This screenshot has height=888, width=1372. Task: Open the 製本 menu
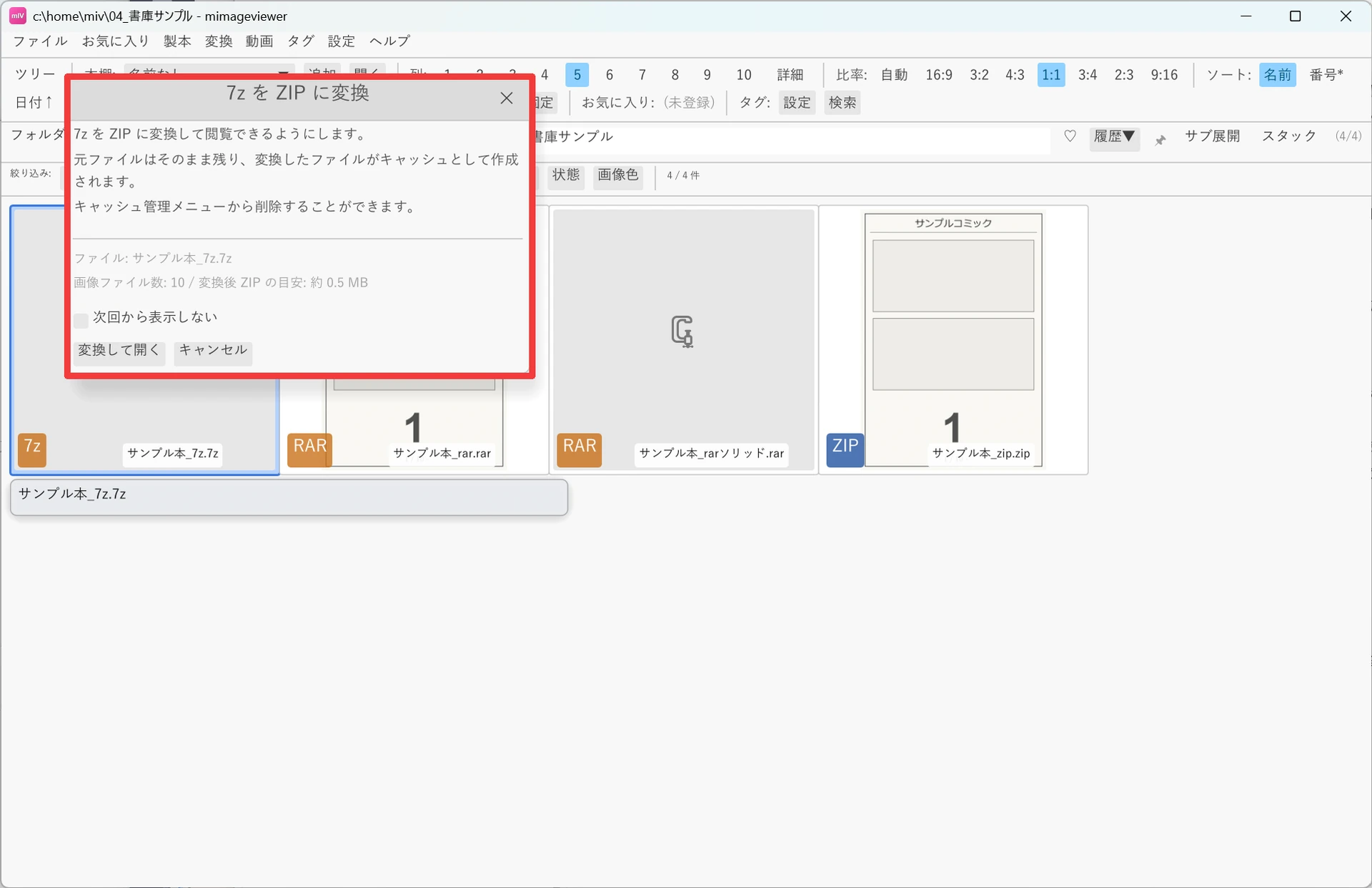[177, 41]
